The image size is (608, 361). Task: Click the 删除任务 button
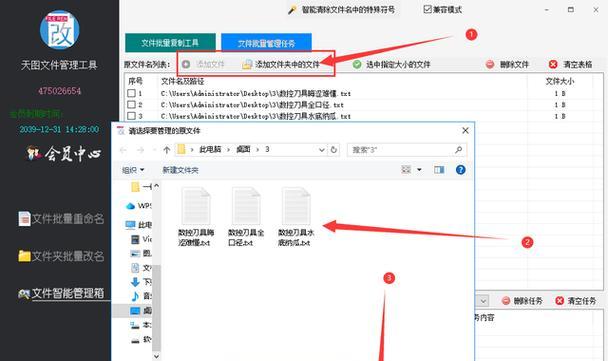coord(522,301)
